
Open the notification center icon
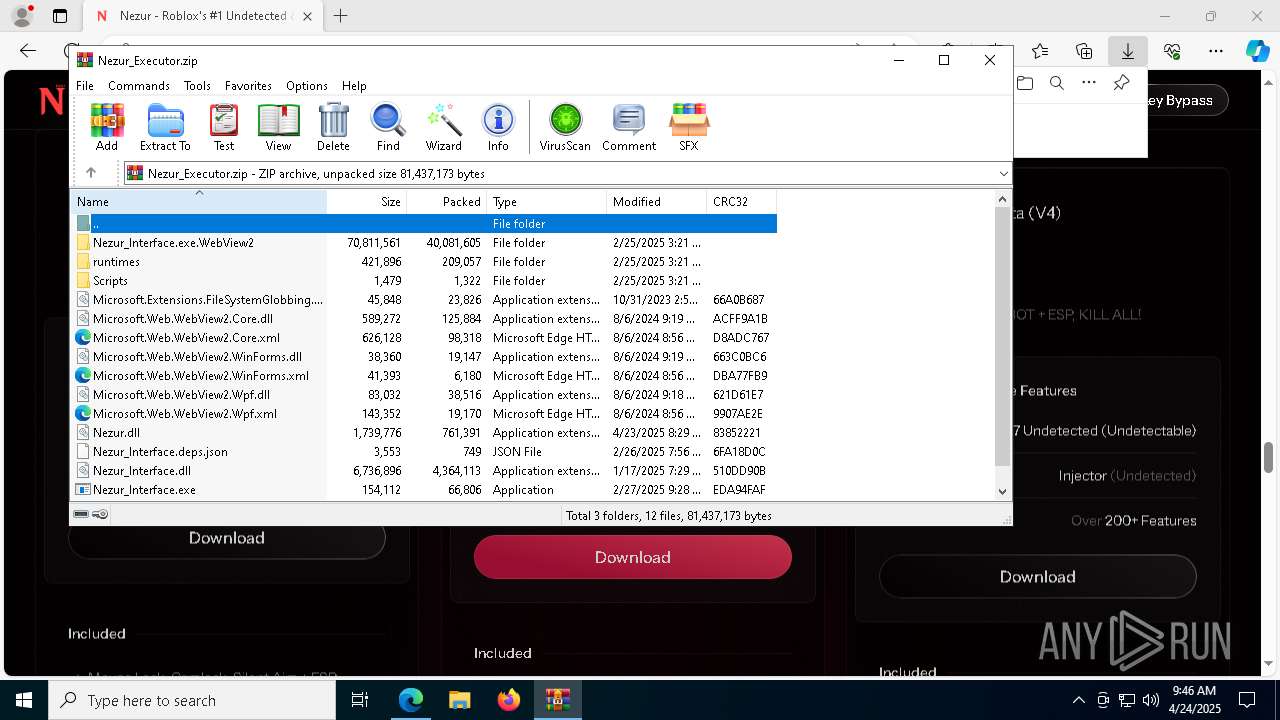tap(1247, 700)
